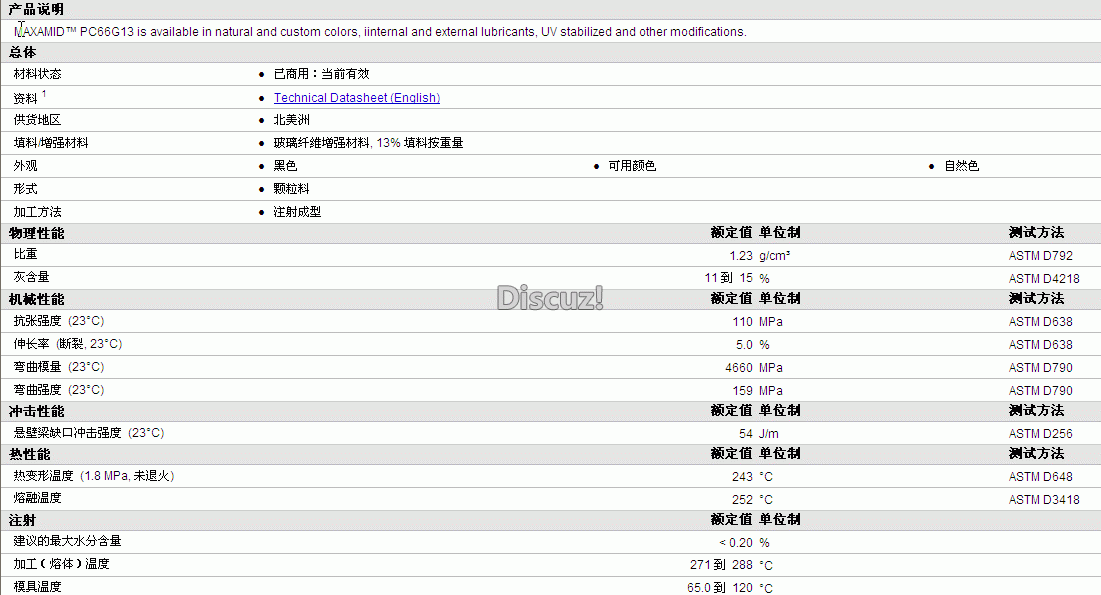Select the 11 到 15 % ash value
The image size is (1101, 595).
[x=737, y=278]
